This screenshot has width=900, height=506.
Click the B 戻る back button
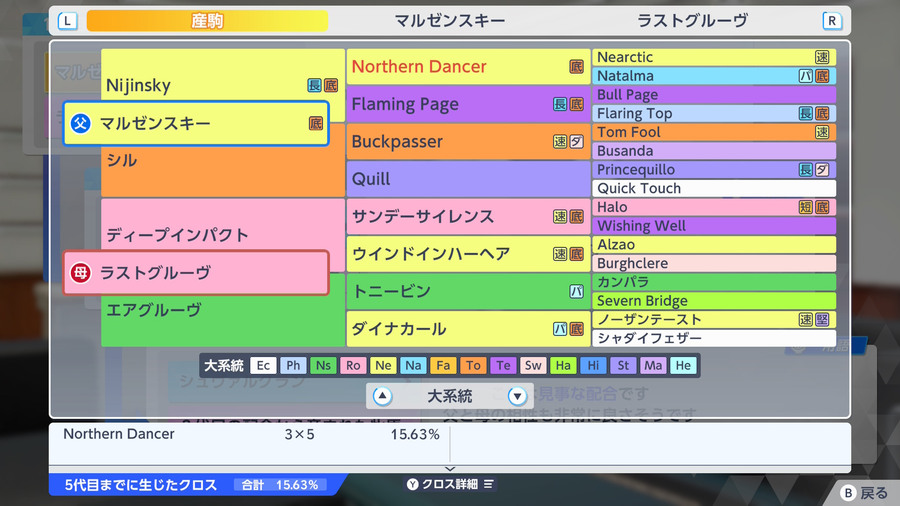coord(864,493)
